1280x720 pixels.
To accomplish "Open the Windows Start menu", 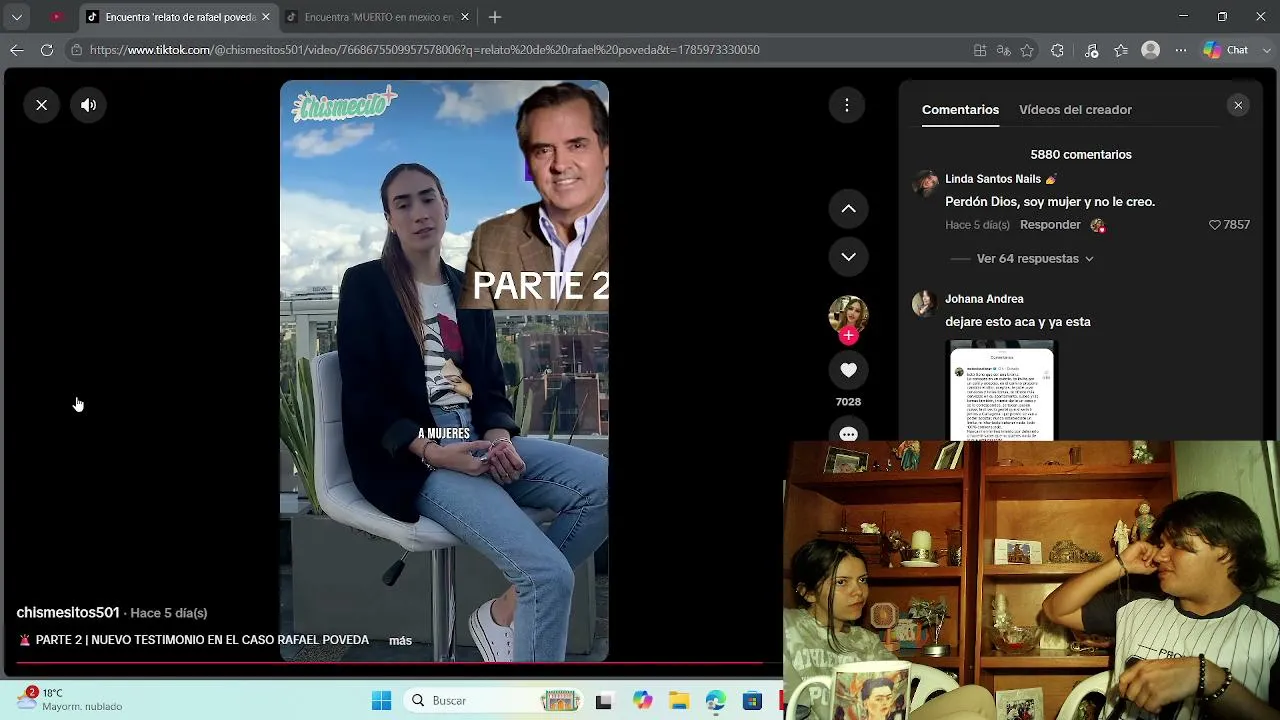I will click(x=382, y=700).
